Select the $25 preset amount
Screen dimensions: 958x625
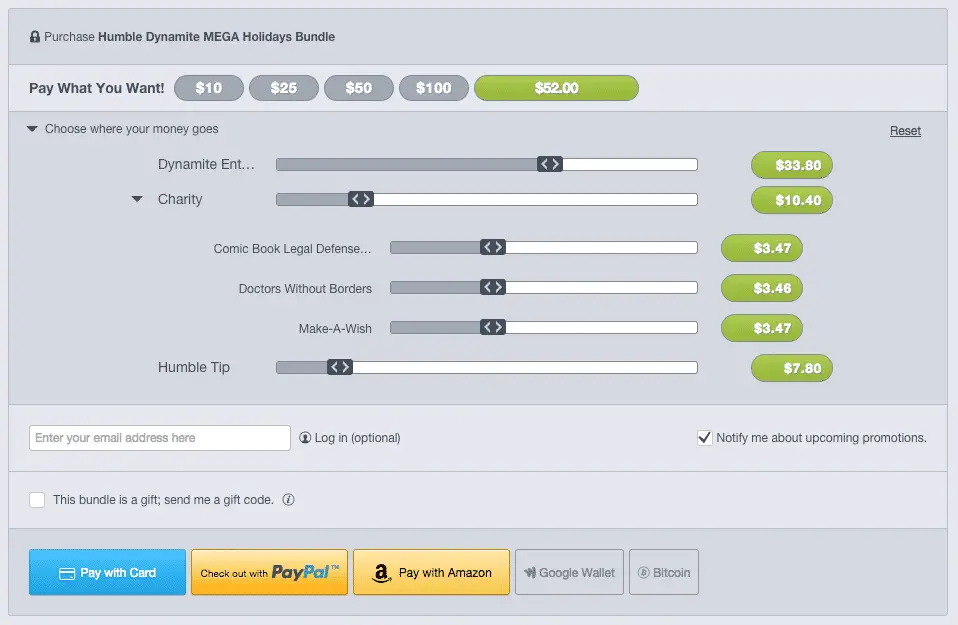[x=284, y=88]
